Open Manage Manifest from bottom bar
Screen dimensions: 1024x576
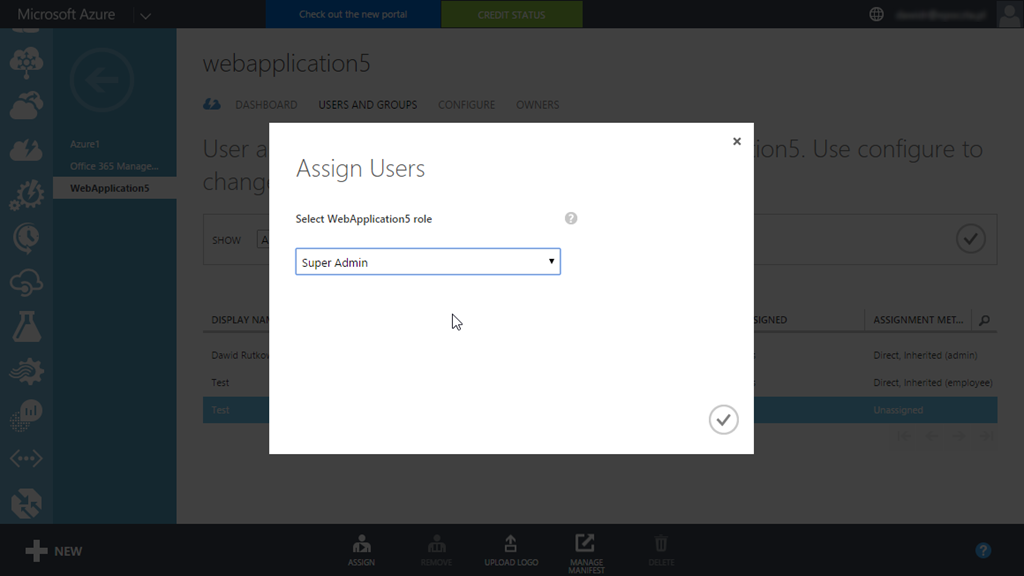point(585,550)
